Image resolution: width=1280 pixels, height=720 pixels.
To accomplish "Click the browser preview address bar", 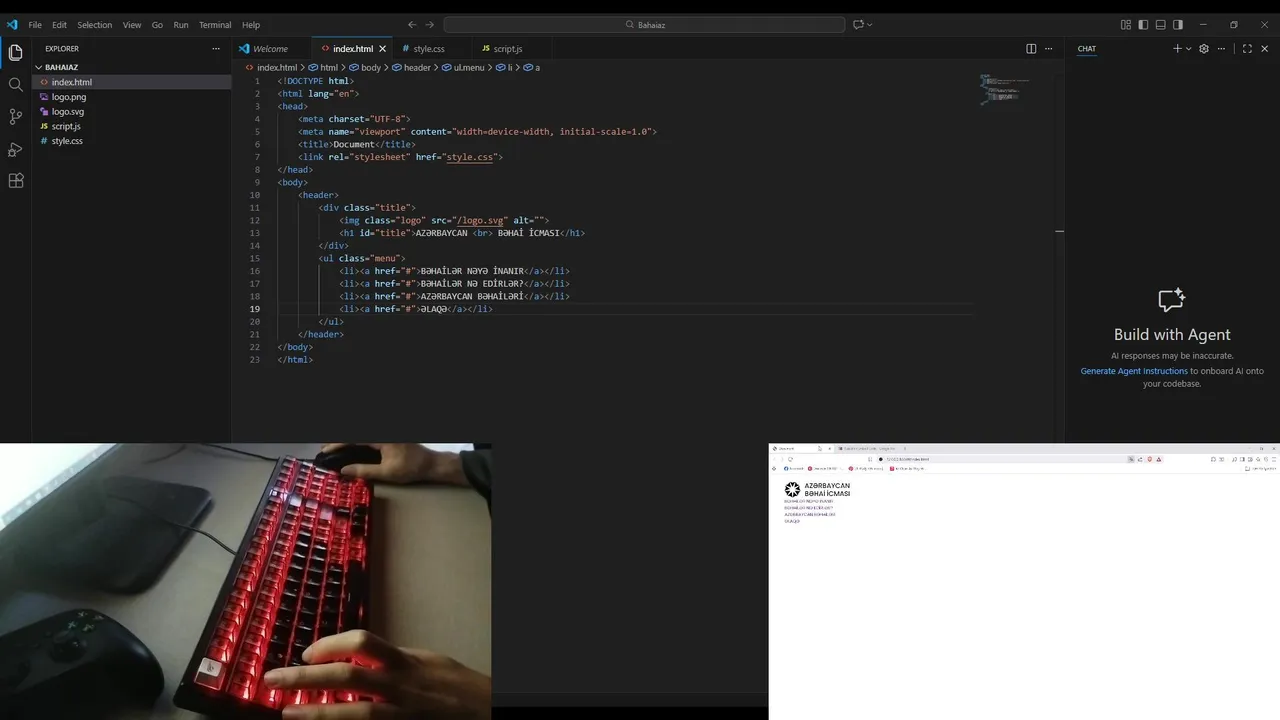I will (1003, 459).
